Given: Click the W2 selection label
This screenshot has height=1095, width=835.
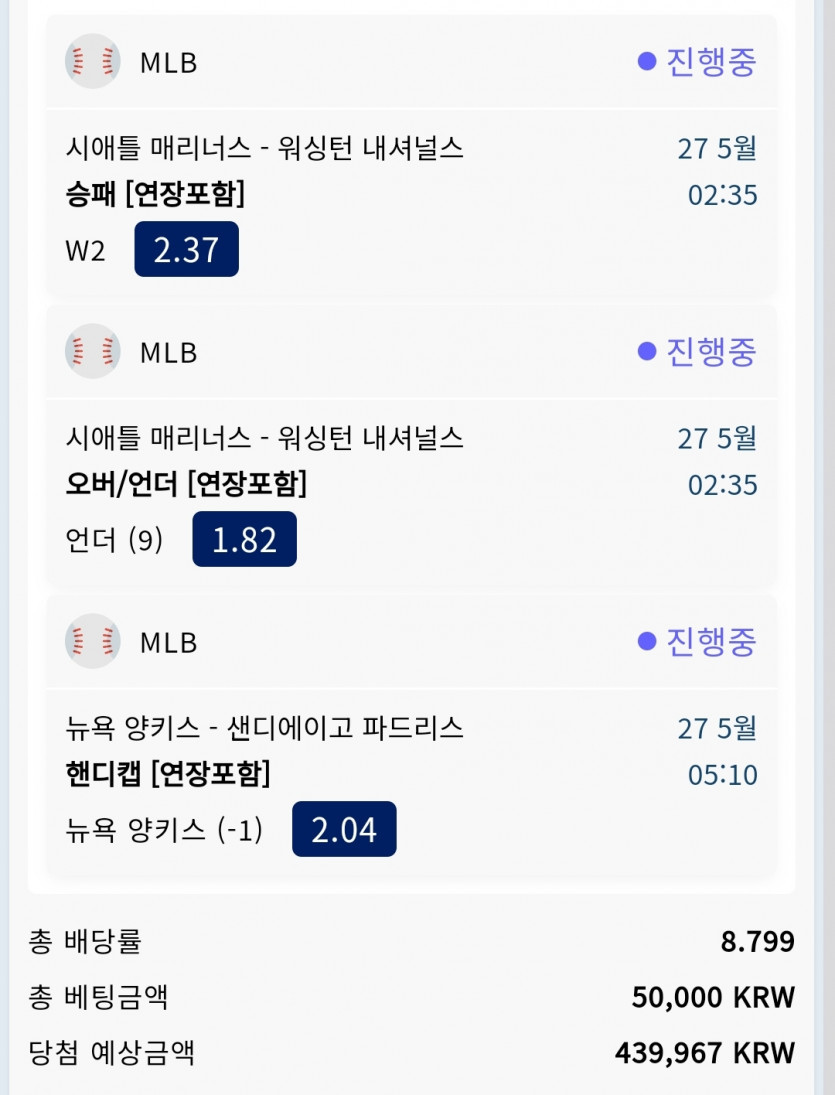Looking at the screenshot, I should [85, 250].
